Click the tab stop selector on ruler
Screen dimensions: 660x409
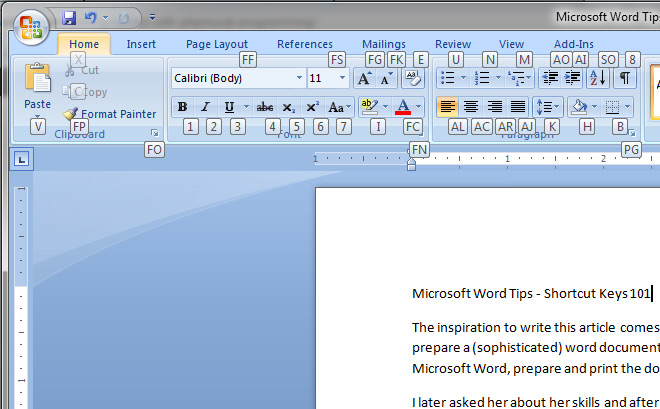pos(21,159)
